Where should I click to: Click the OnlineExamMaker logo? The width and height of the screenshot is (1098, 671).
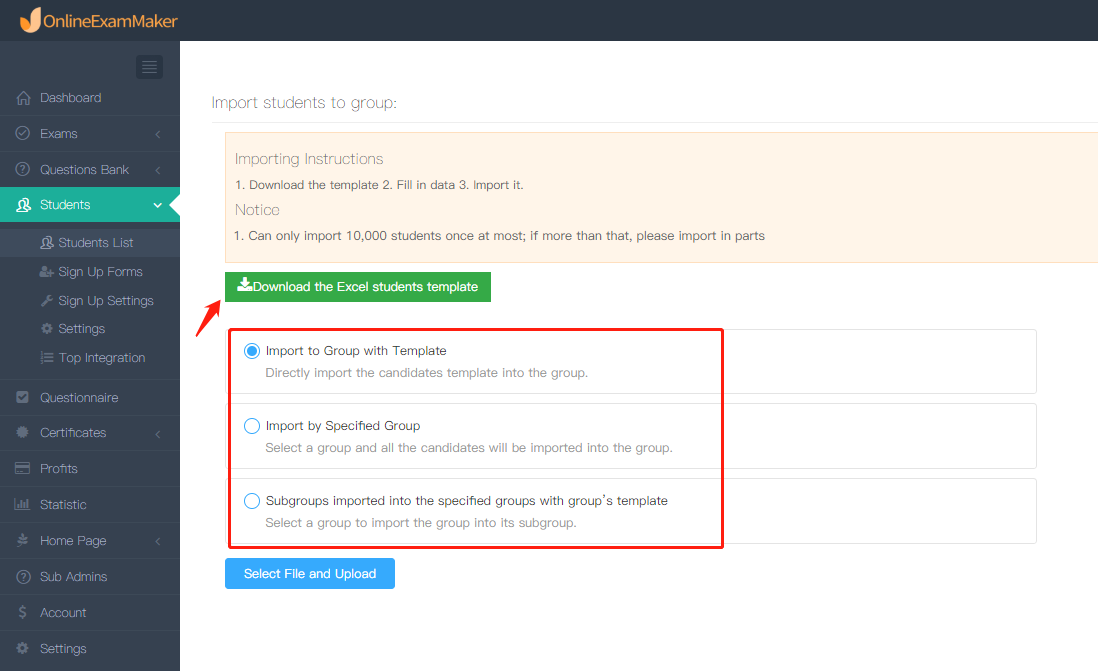98,19
